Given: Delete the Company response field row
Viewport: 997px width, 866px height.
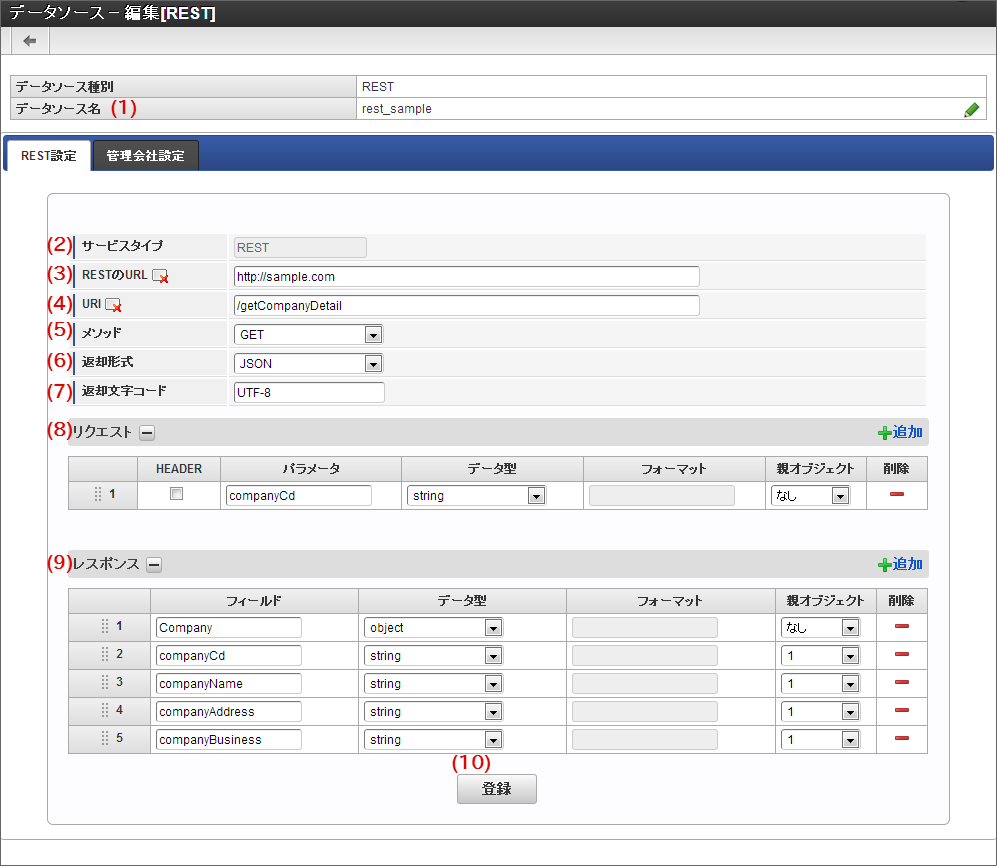Looking at the screenshot, I should pyautogui.click(x=901, y=627).
